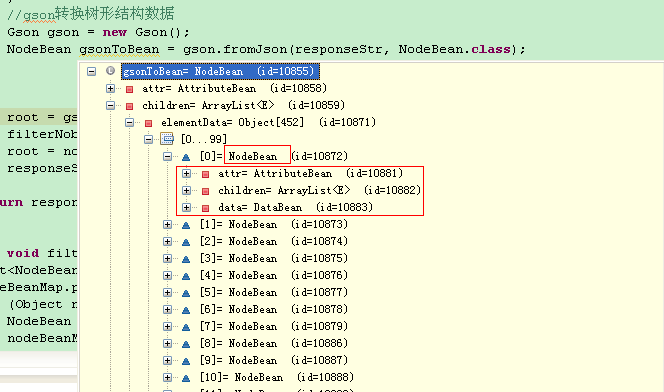
Task: Click the 'new' keyword in Gson line
Action: pos(114,33)
